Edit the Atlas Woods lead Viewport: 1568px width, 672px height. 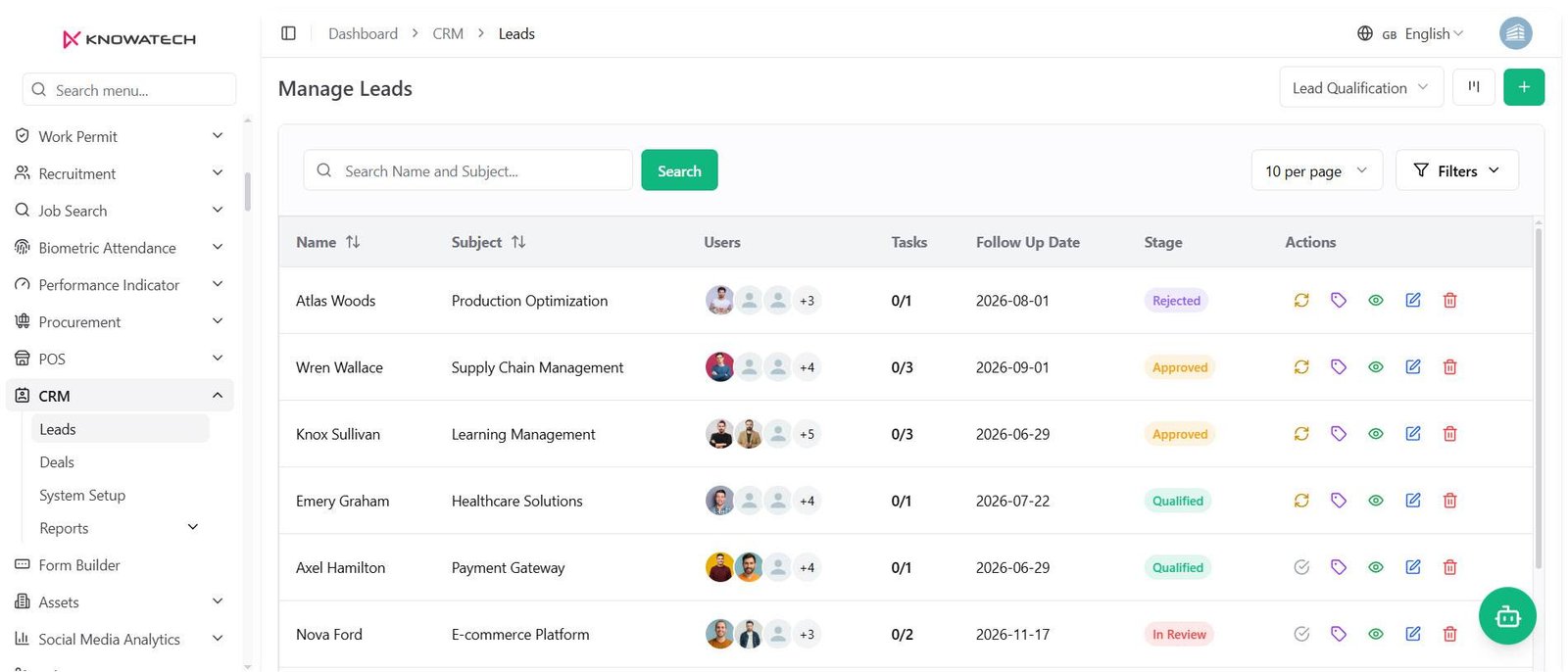point(1413,301)
